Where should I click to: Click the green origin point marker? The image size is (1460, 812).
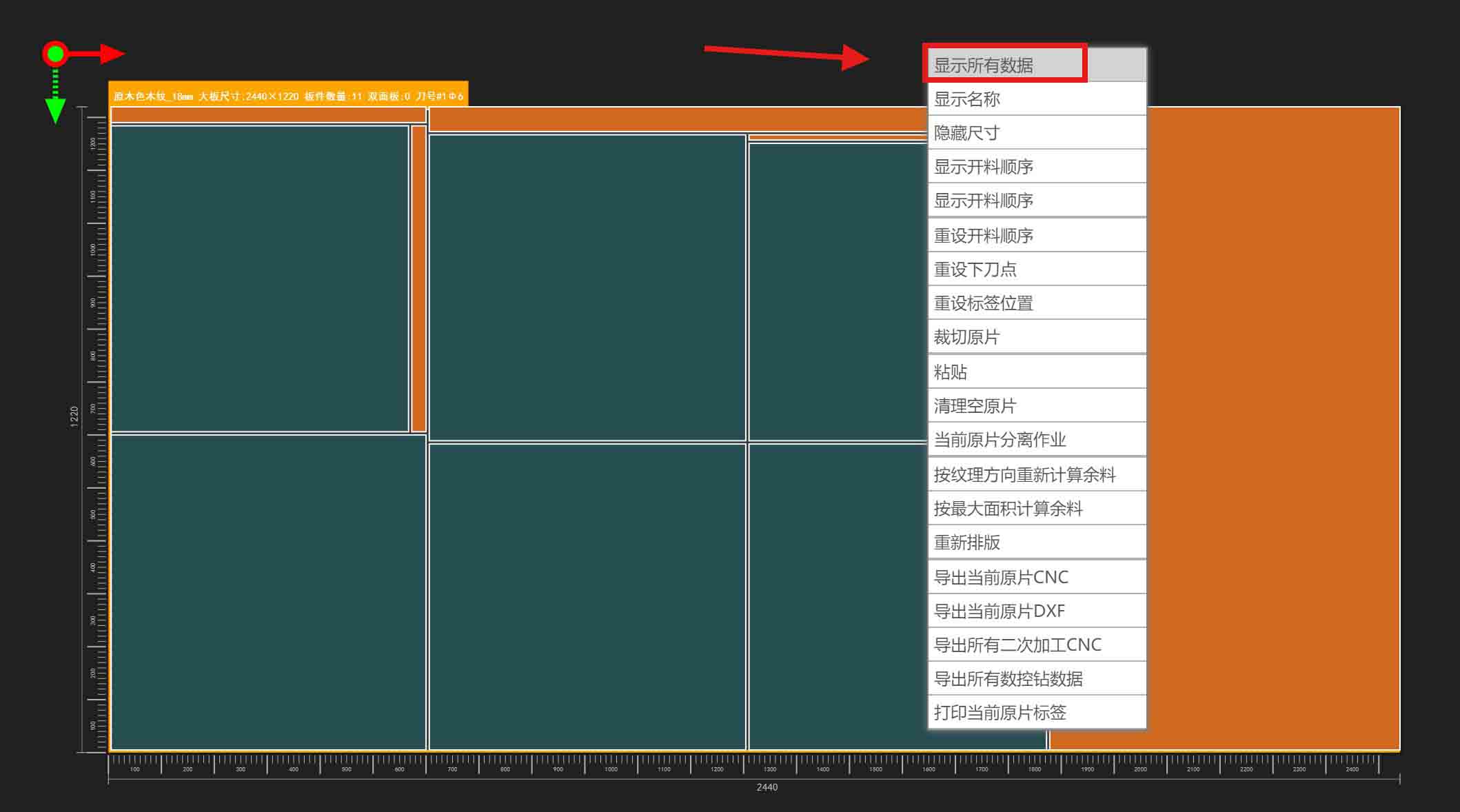coord(55,54)
